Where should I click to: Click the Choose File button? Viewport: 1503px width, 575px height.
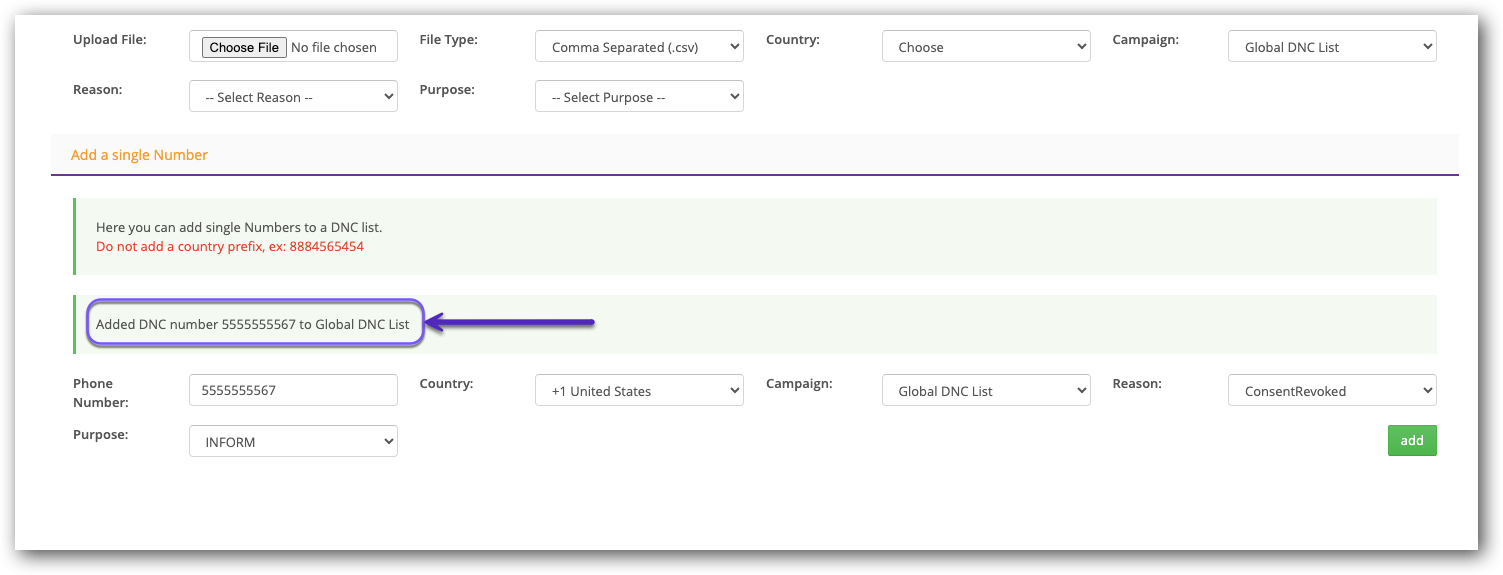(x=244, y=47)
